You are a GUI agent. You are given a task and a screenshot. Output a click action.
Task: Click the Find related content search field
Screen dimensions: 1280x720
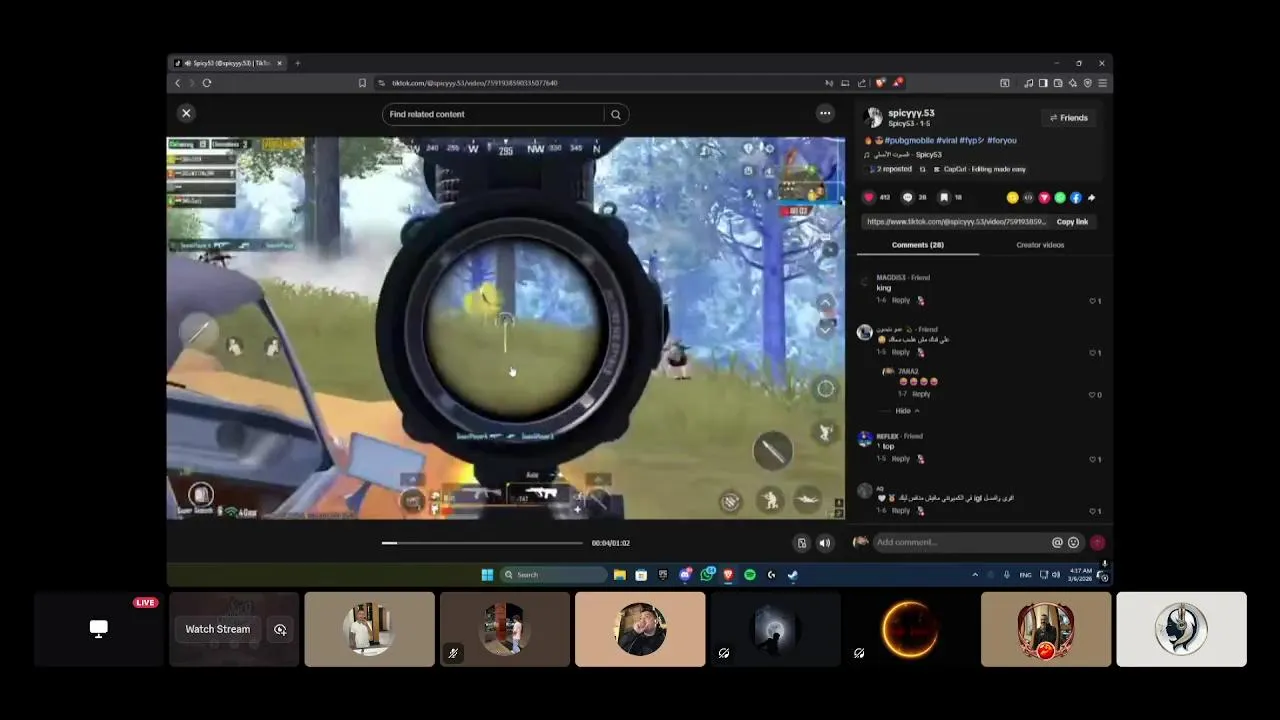coord(494,114)
